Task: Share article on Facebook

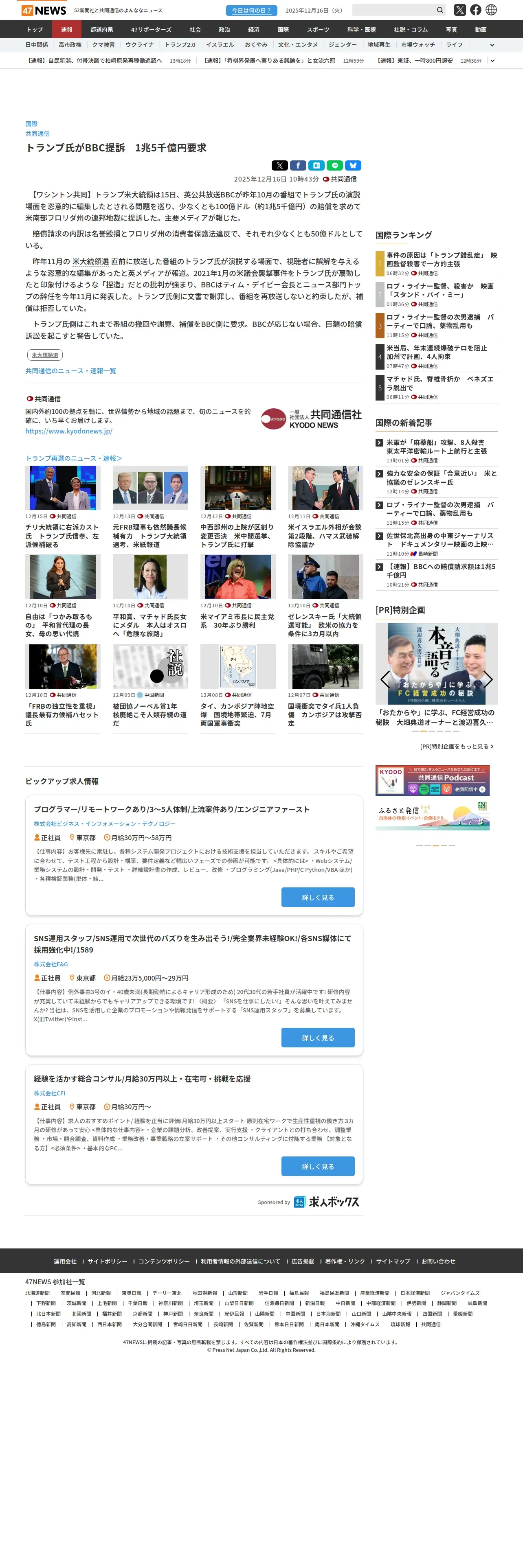Action: [x=298, y=166]
